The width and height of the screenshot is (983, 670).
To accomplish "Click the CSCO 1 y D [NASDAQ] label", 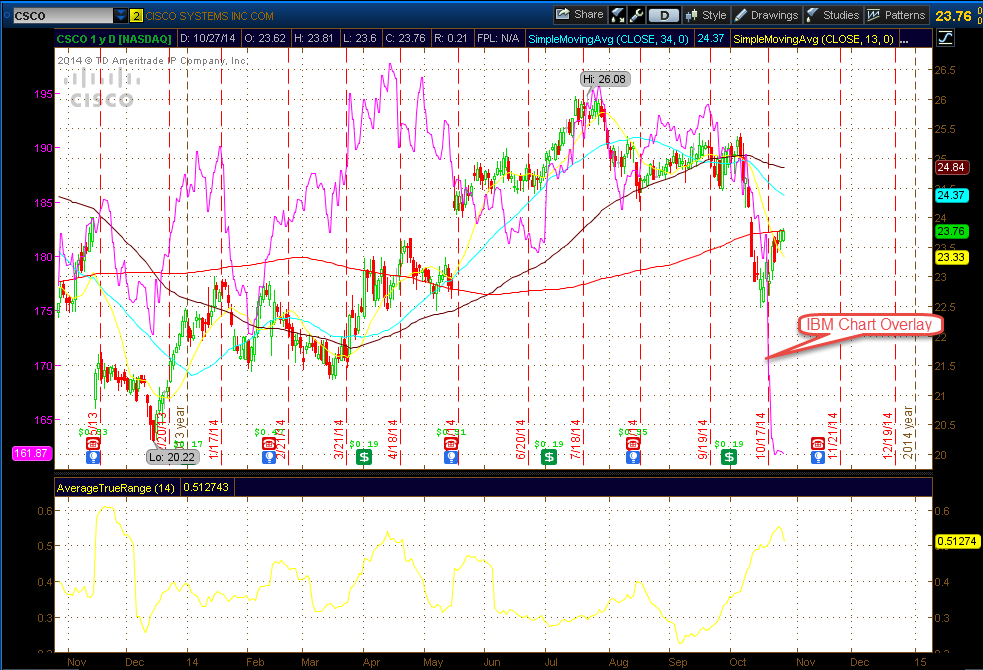I will 113,39.
